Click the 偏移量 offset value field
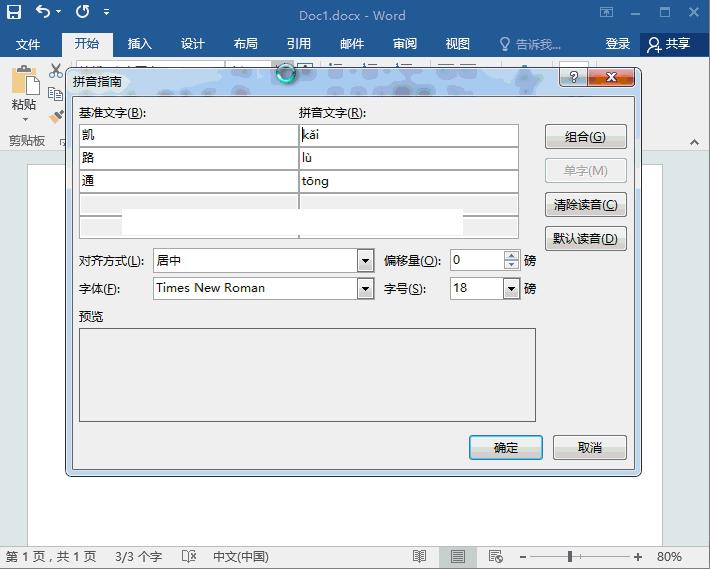Image resolution: width=710 pixels, height=569 pixels. [x=477, y=260]
